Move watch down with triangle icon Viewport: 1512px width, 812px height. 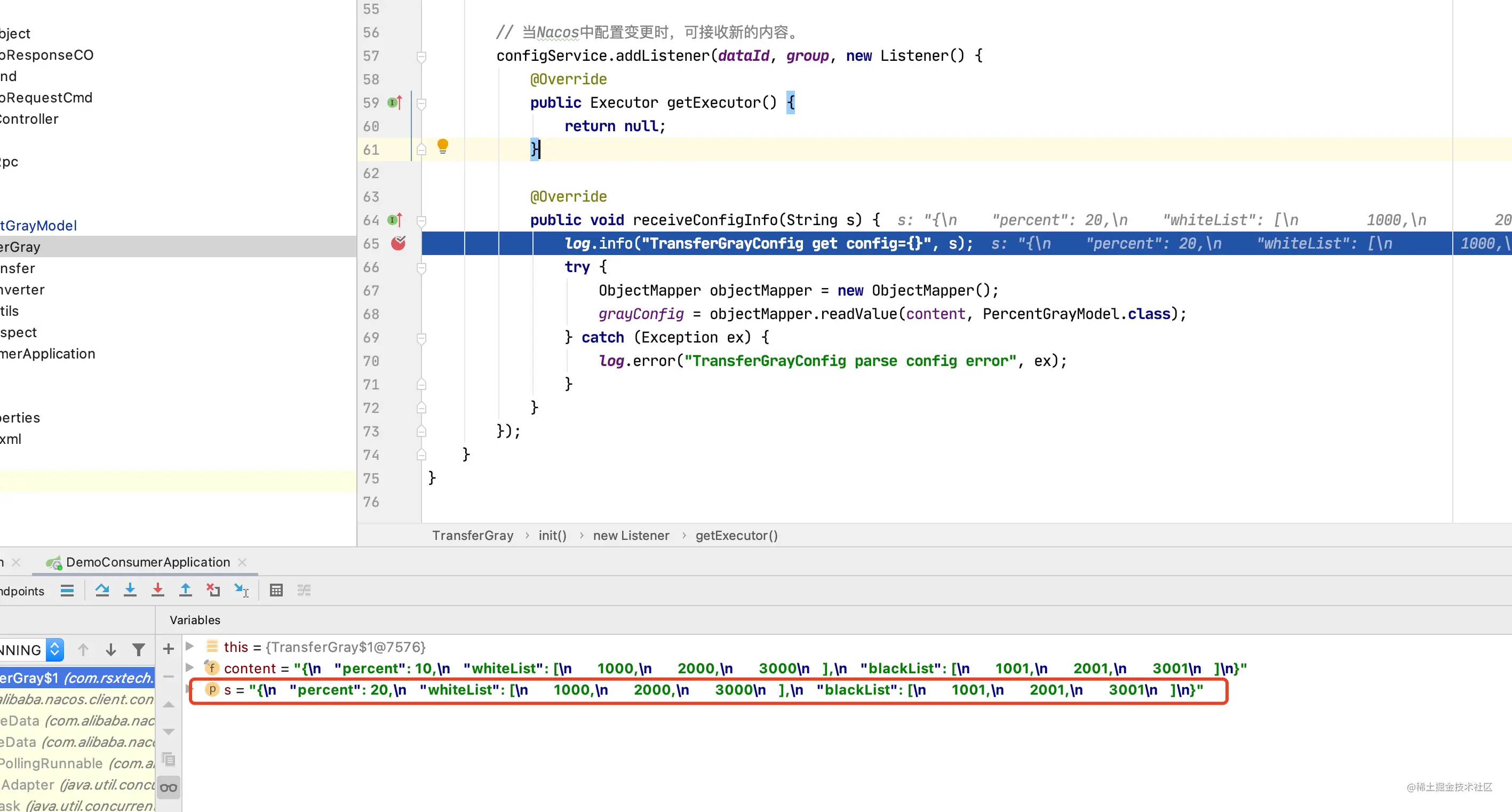169,731
